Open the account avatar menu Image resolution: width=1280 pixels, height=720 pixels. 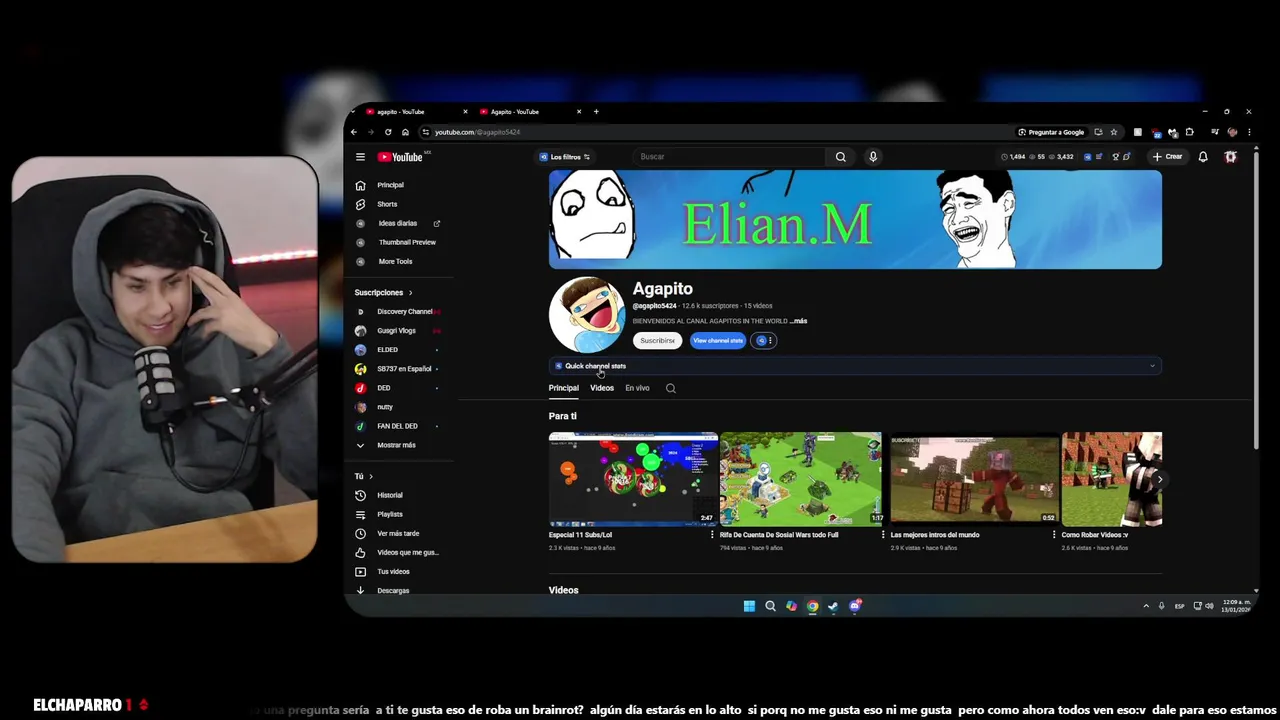point(1231,157)
